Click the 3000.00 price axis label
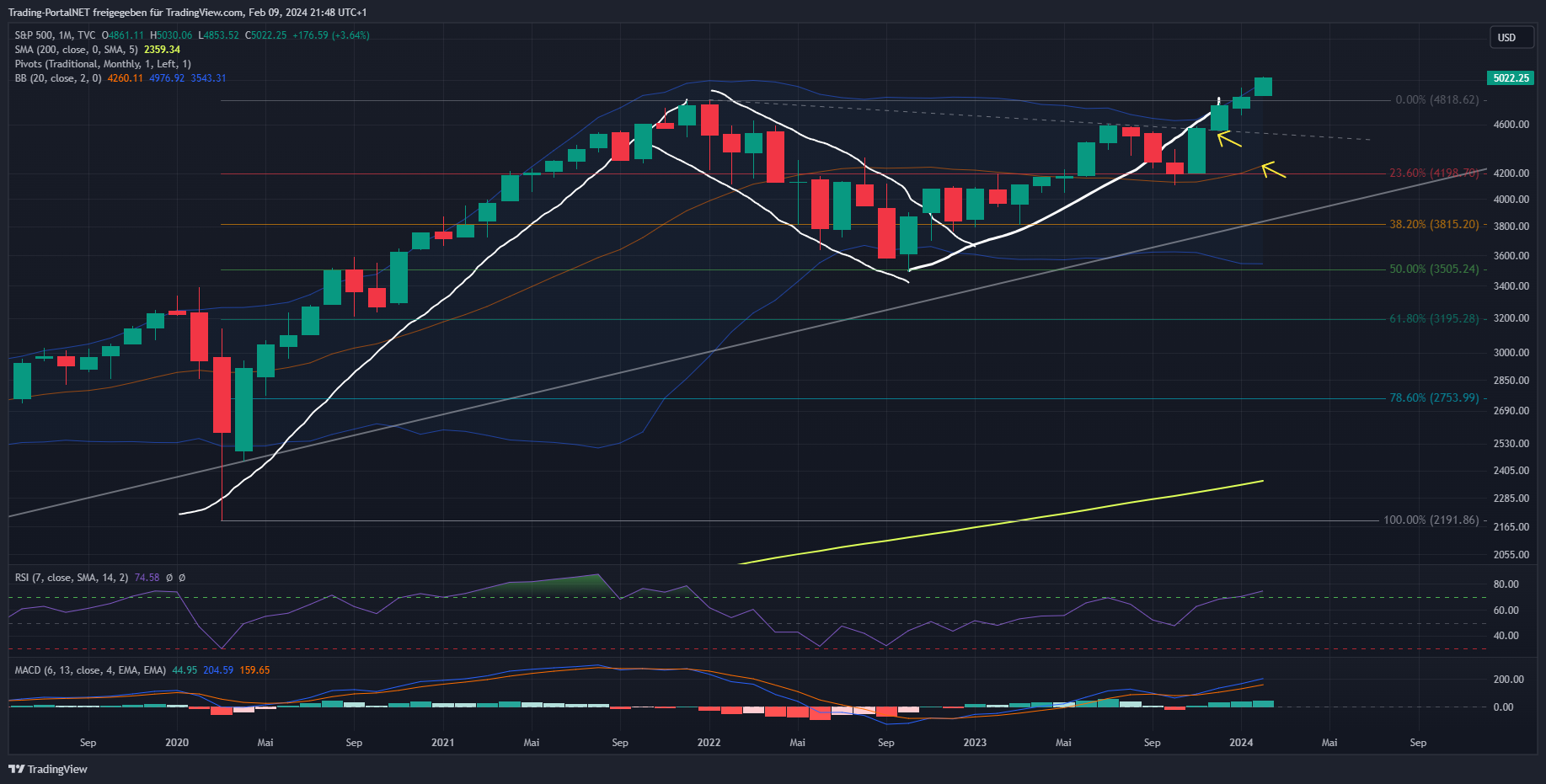The height and width of the screenshot is (784, 1546). pyautogui.click(x=1511, y=353)
